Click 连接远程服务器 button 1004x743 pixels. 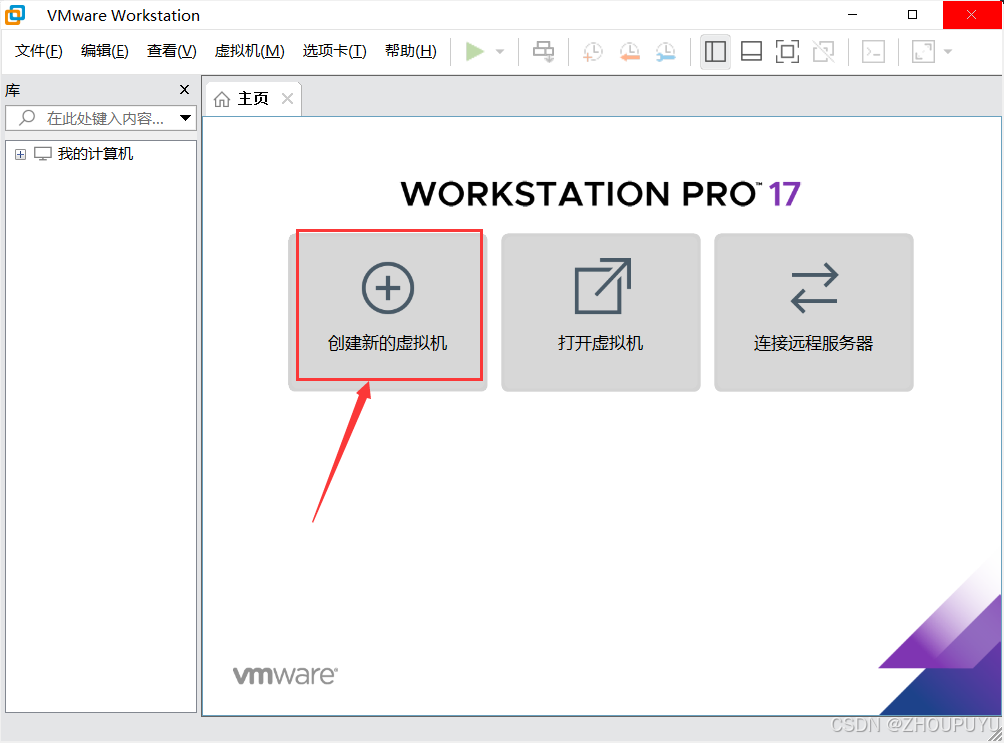(814, 312)
